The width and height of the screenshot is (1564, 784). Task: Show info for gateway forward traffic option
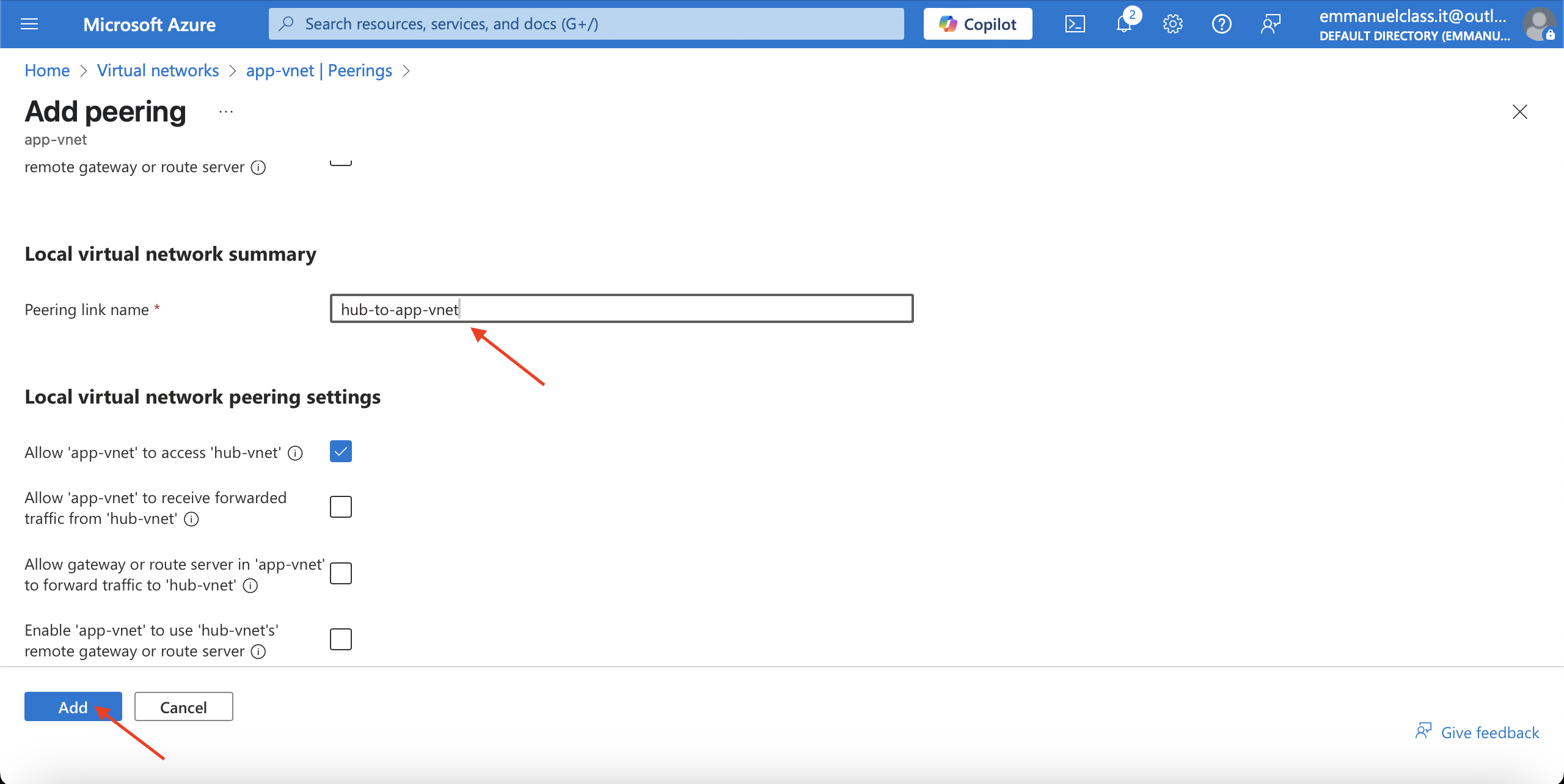(x=250, y=586)
